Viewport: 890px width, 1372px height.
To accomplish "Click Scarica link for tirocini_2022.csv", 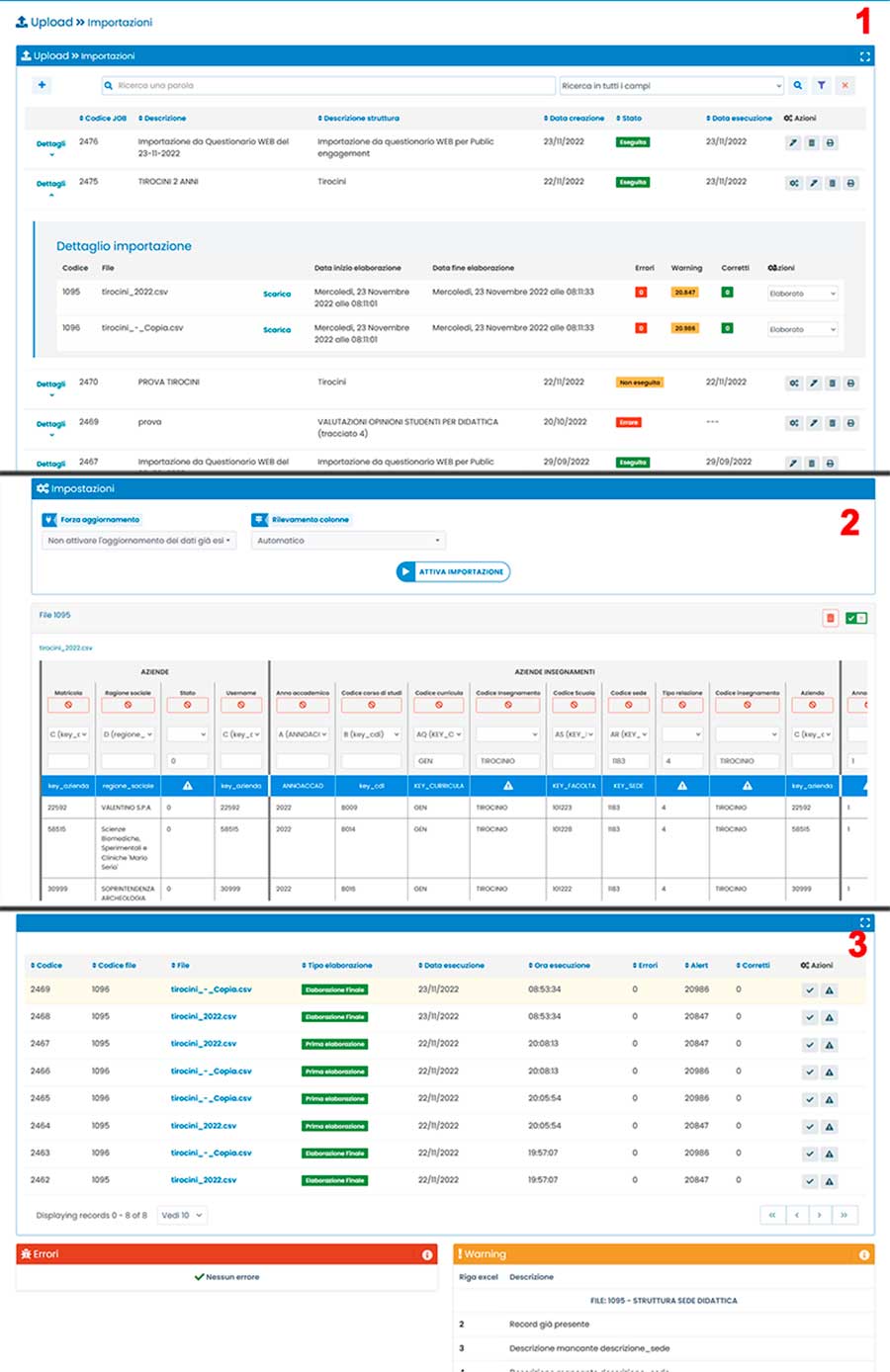I will pos(277,294).
